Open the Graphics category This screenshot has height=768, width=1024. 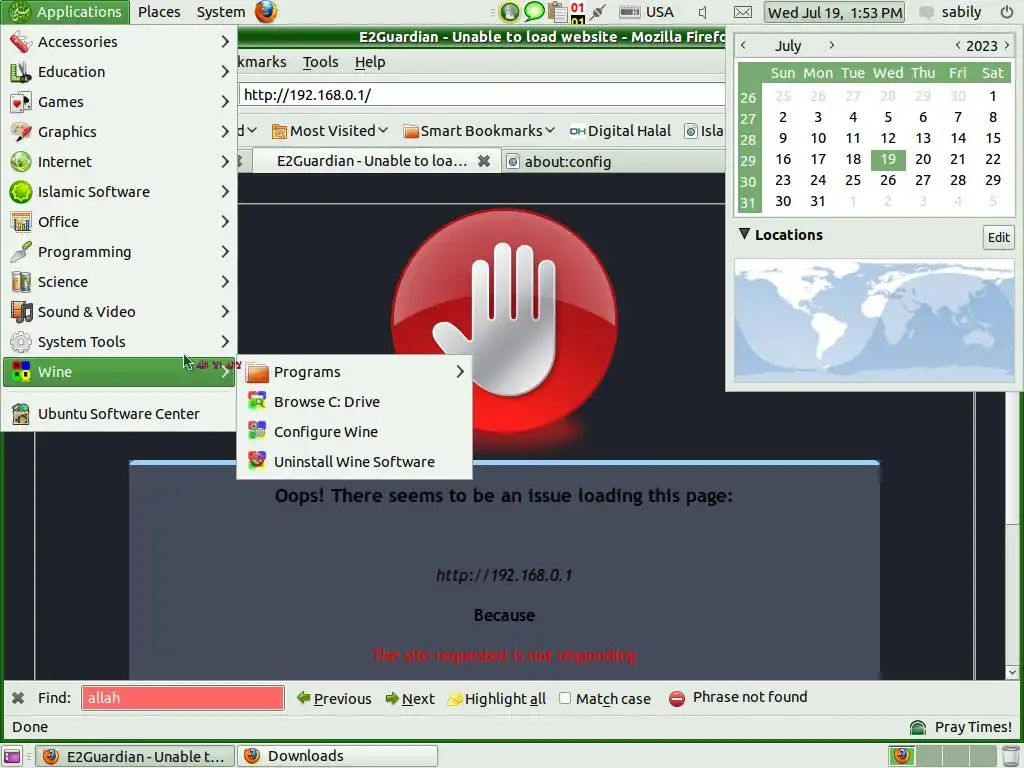[119, 132]
